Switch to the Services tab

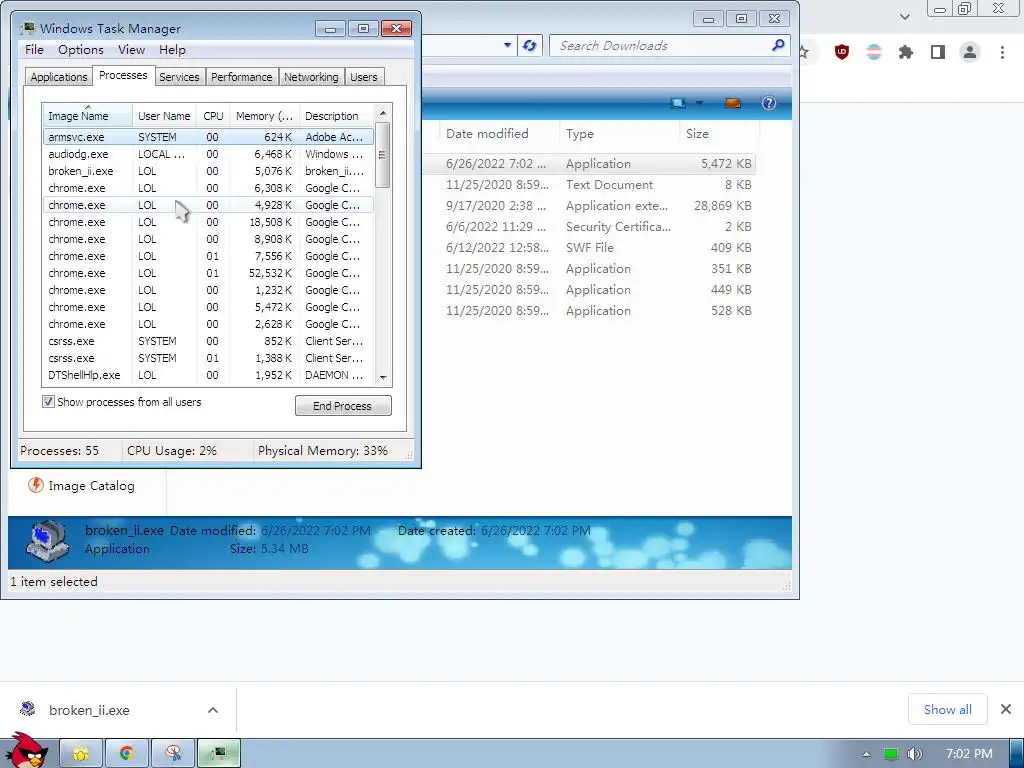click(179, 77)
